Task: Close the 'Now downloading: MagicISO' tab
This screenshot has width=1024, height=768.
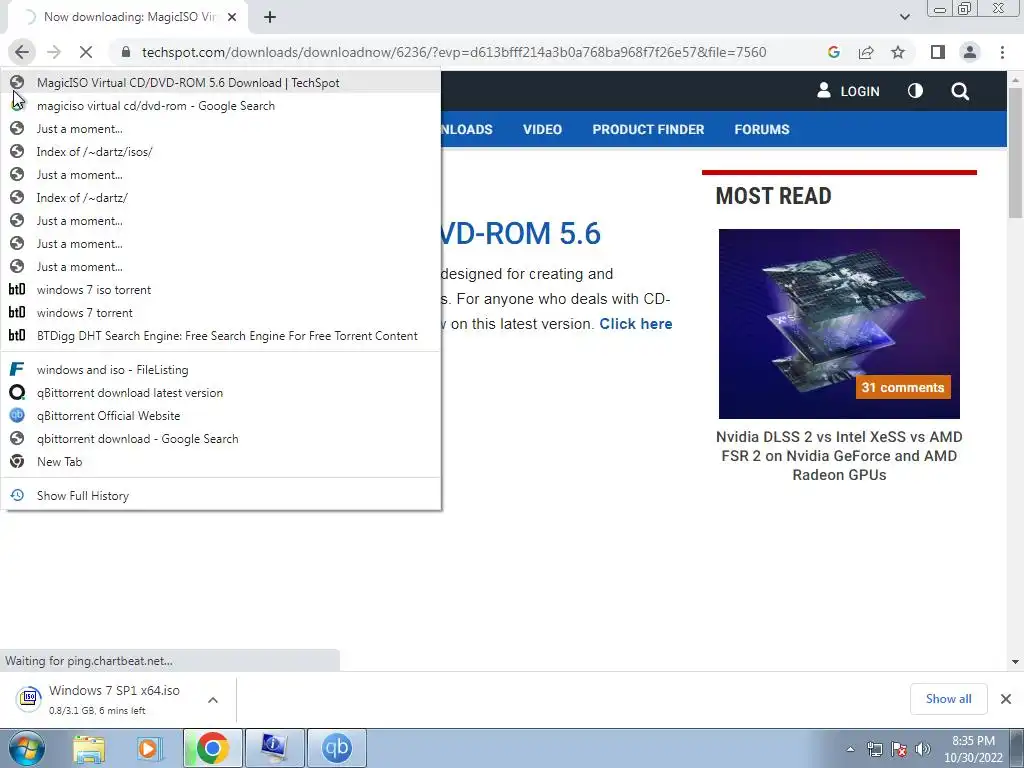Action: (232, 17)
